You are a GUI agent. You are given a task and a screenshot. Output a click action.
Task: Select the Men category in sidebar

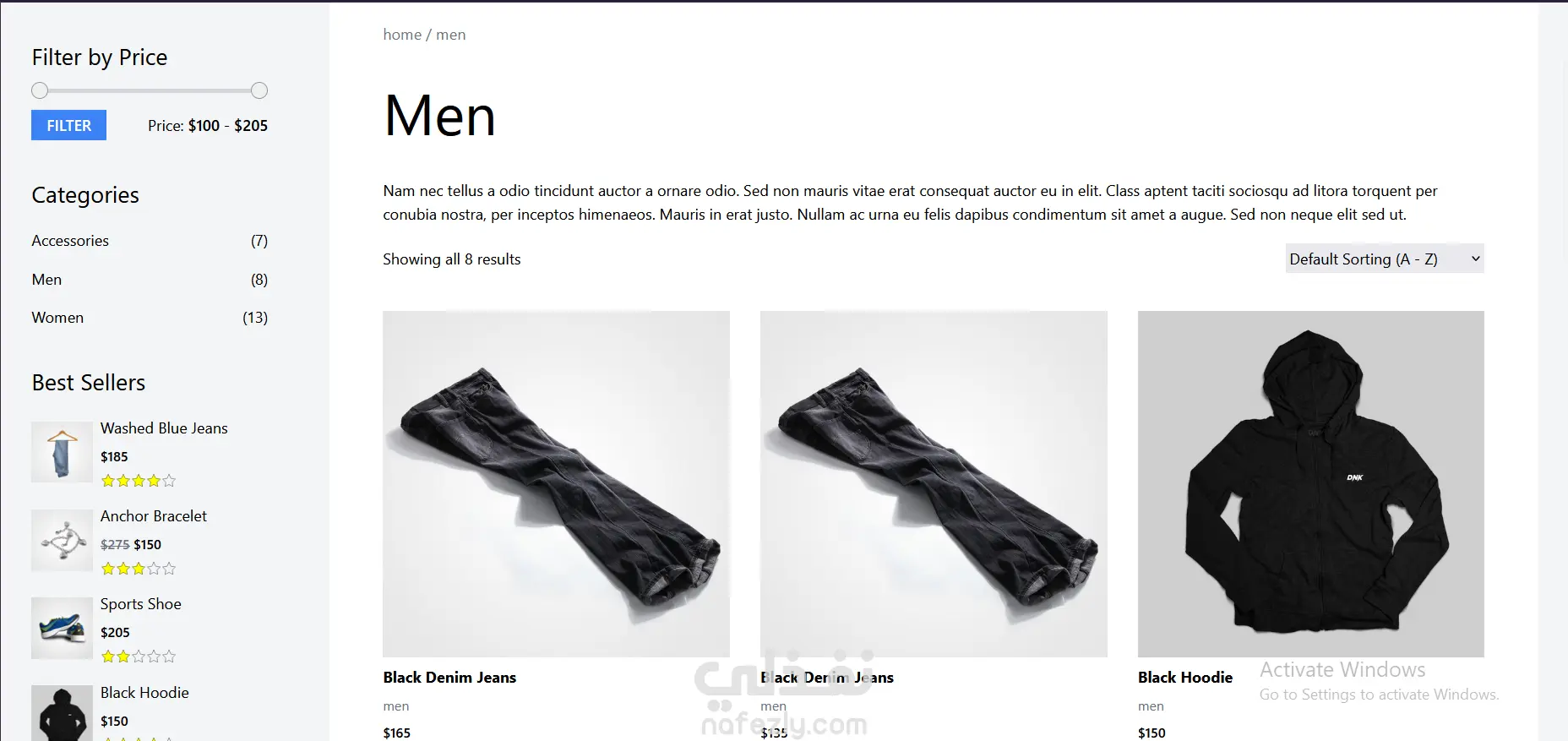pos(46,280)
